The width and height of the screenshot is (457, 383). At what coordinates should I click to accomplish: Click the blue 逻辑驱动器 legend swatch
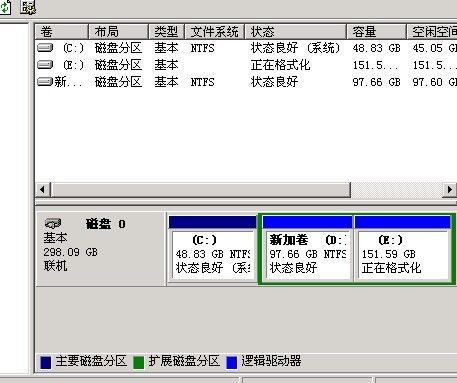click(232, 362)
